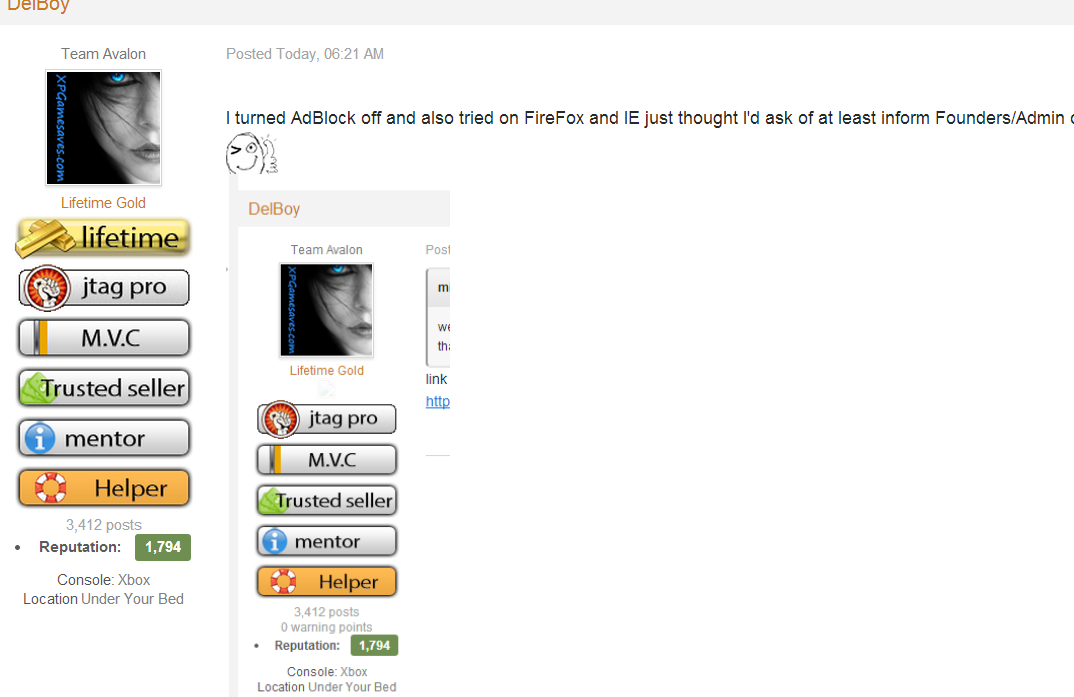The height and width of the screenshot is (697, 1074).
Task: Click the jtag pro badge in left sidebar
Action: pyautogui.click(x=104, y=288)
